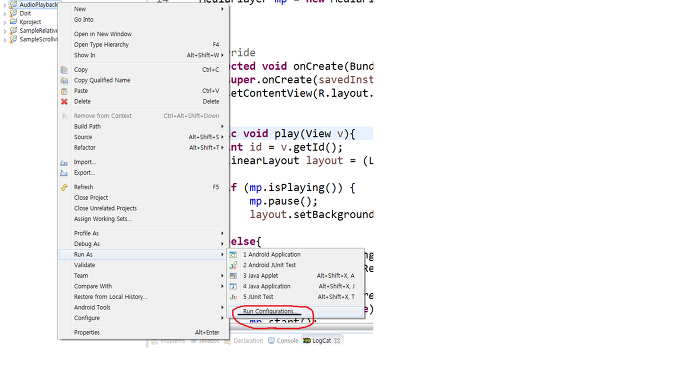Open the Compare With submenu

click(144, 286)
